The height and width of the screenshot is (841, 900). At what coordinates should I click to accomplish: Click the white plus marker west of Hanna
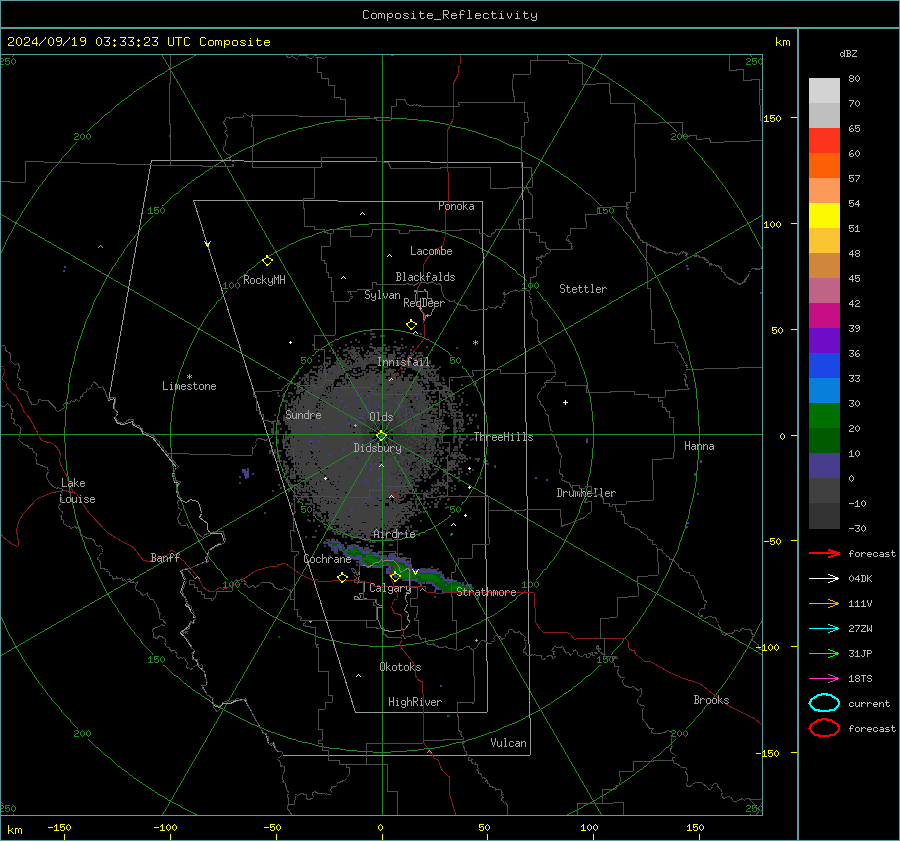point(565,402)
